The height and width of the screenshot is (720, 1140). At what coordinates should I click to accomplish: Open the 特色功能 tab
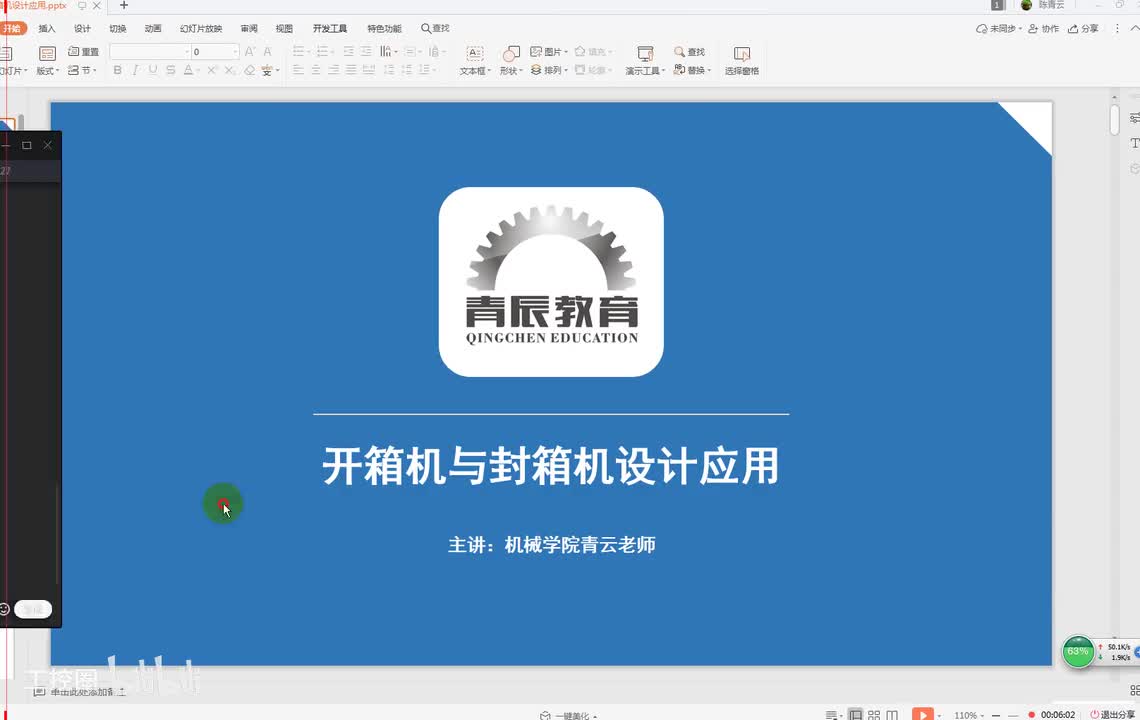click(x=384, y=28)
